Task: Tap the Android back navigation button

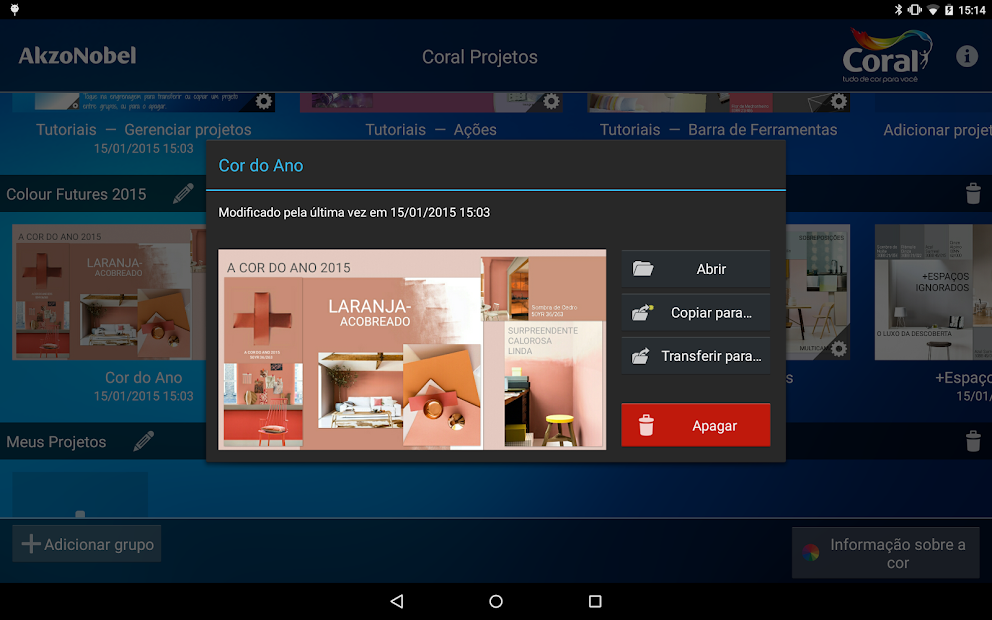Action: pyautogui.click(x=397, y=601)
